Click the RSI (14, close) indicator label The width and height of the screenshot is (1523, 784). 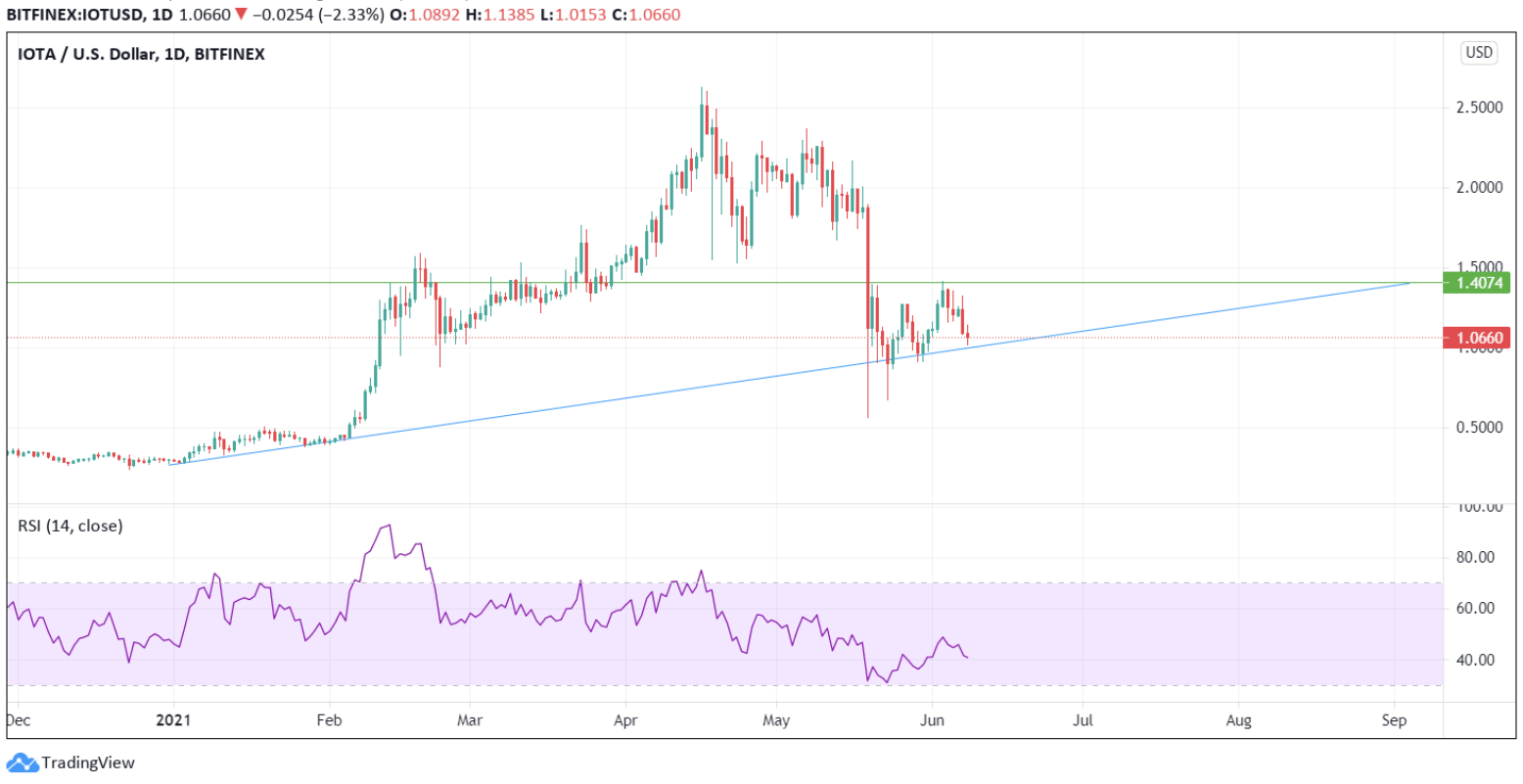70,527
